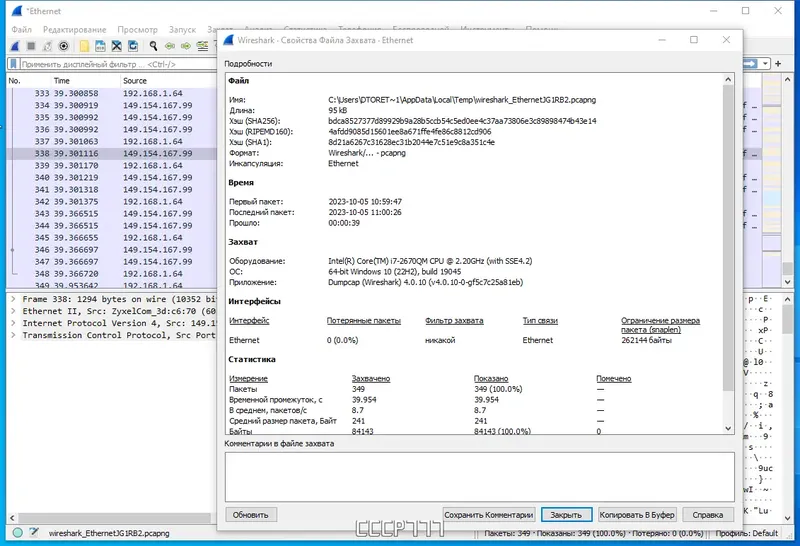Open the Просмотр menu
Viewport: 800px width, 546px height.
137,30
